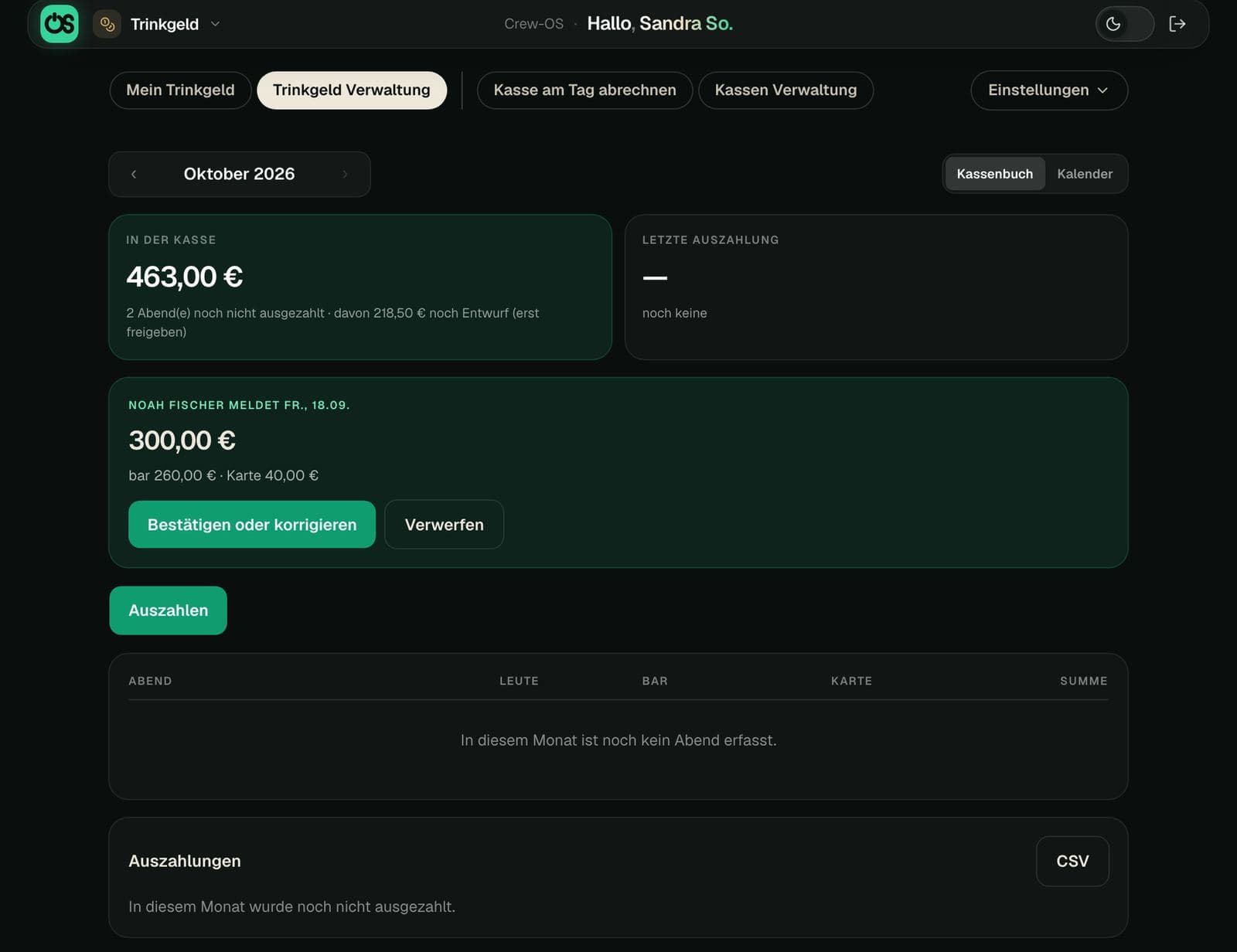Click the Oktober 2026 month label
Screen dimensions: 1237x952
[239, 174]
